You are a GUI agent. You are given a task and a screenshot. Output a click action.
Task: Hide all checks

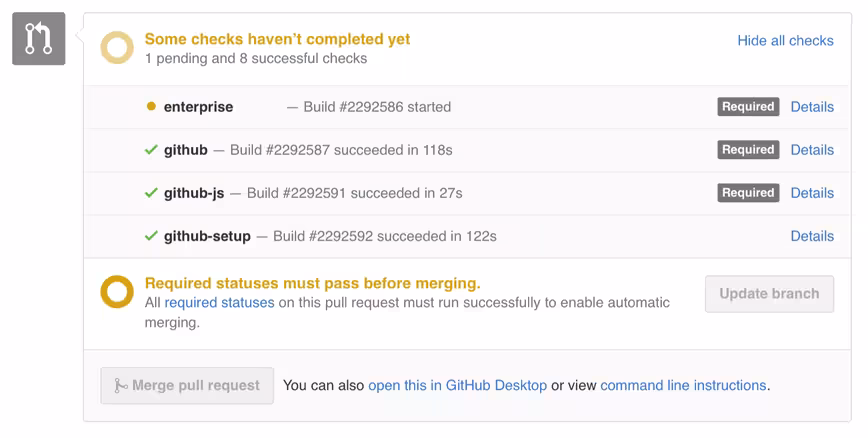pos(785,40)
